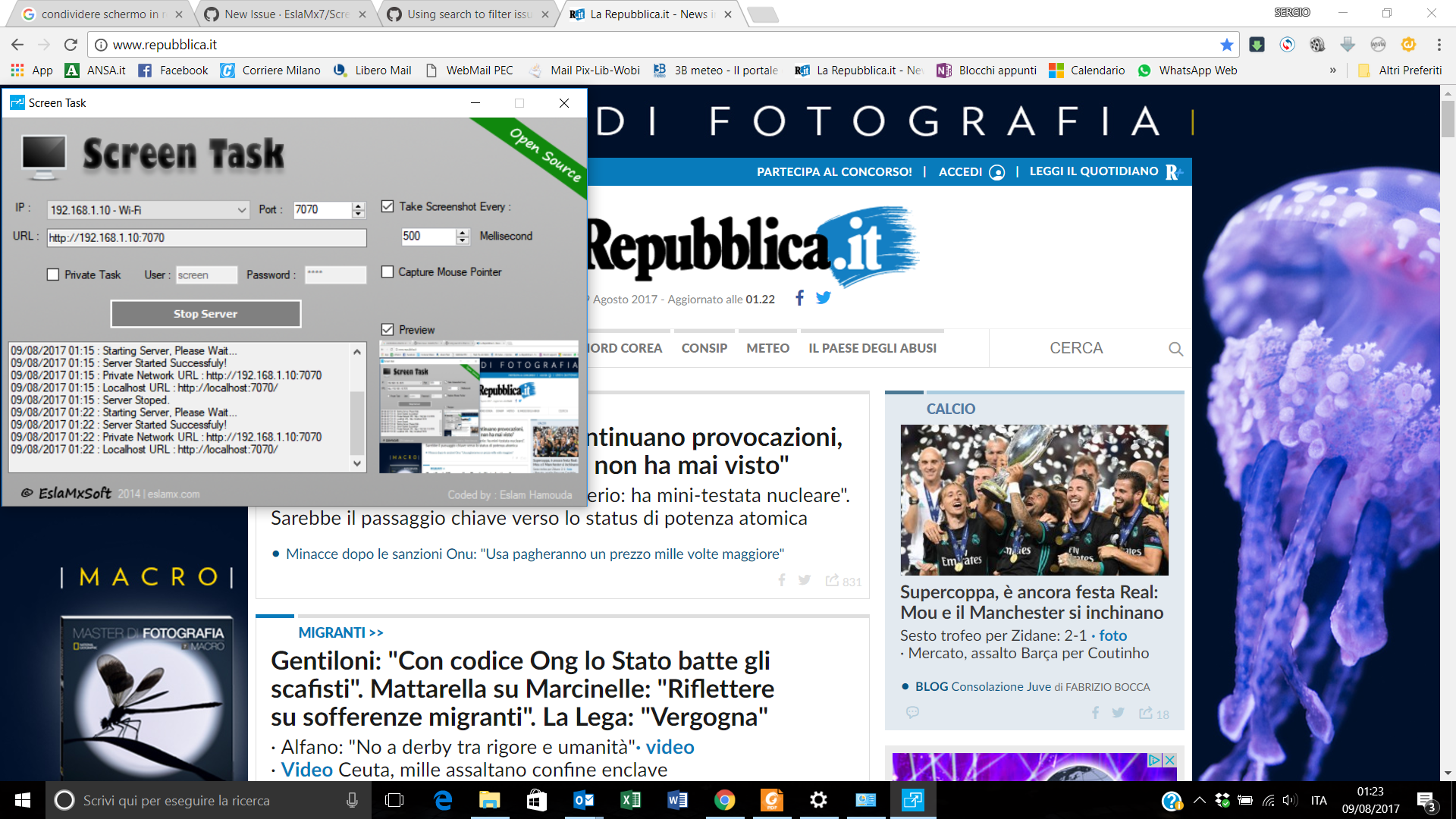Open the Chrome menu with three dots
The image size is (1456, 819).
[1439, 45]
